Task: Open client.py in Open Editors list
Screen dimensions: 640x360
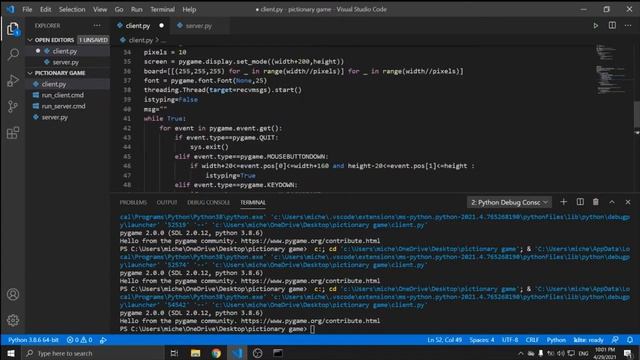Action: point(68,51)
